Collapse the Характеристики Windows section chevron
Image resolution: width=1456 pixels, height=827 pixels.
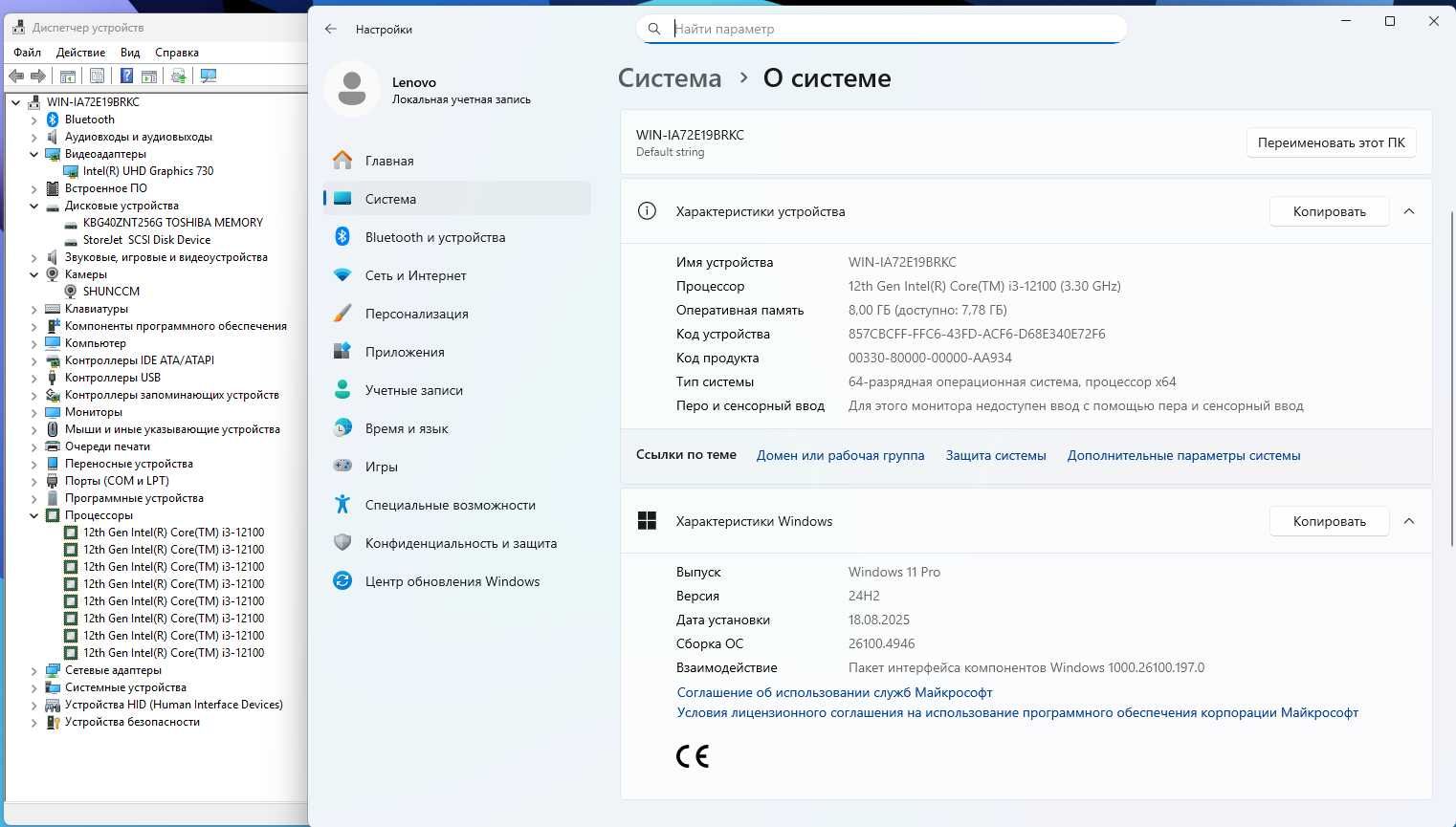click(x=1409, y=521)
